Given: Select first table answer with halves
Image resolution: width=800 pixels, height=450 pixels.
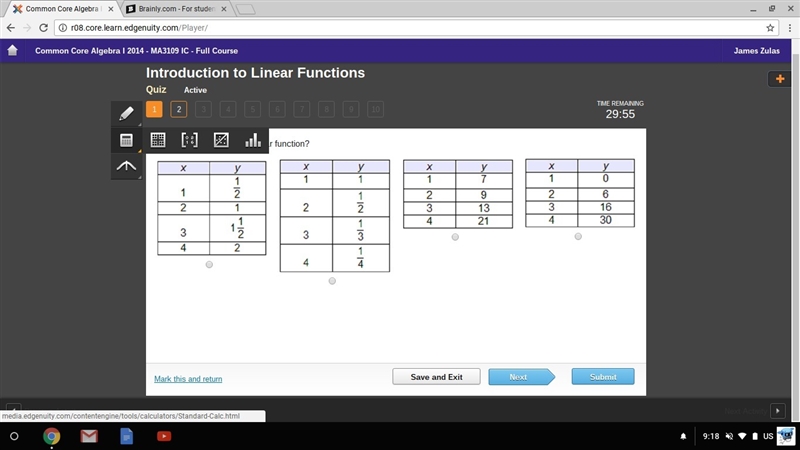Looking at the screenshot, I should click(x=209, y=264).
